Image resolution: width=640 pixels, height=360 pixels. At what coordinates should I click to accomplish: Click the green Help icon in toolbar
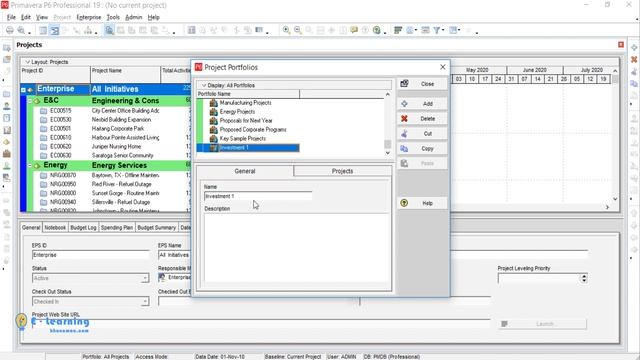(377, 30)
